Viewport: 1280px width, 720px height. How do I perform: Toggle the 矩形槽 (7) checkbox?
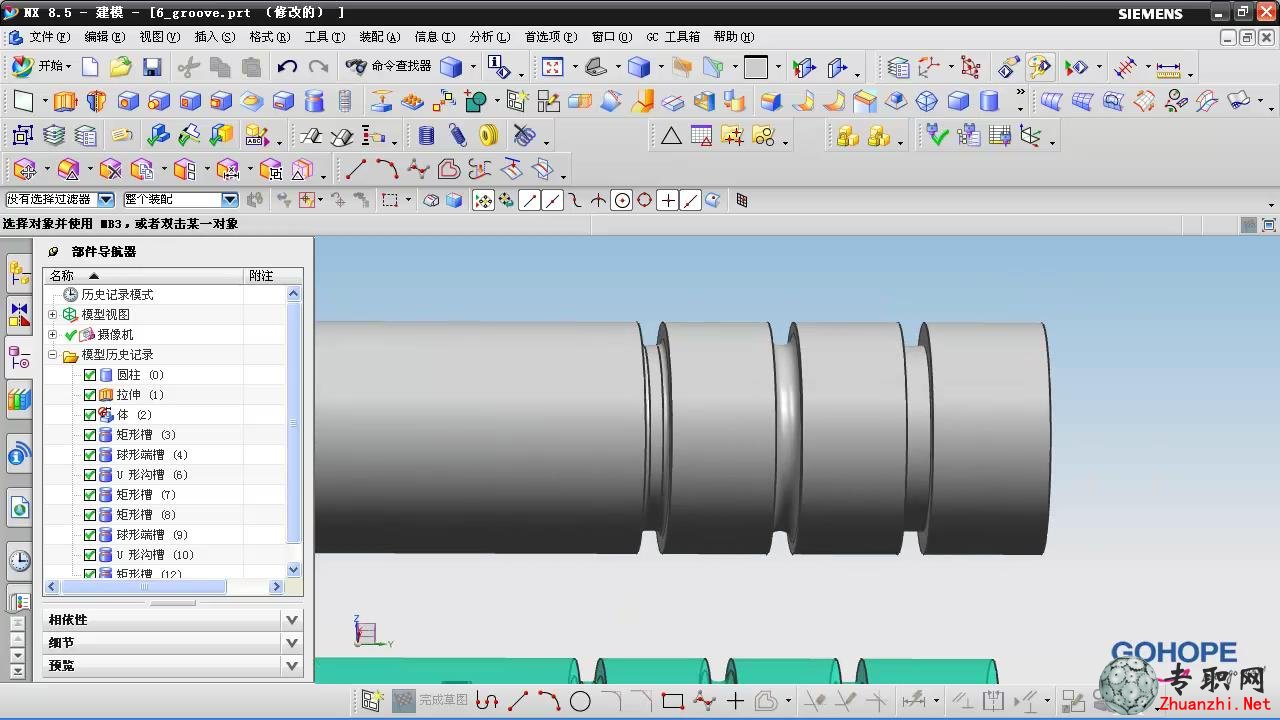90,495
